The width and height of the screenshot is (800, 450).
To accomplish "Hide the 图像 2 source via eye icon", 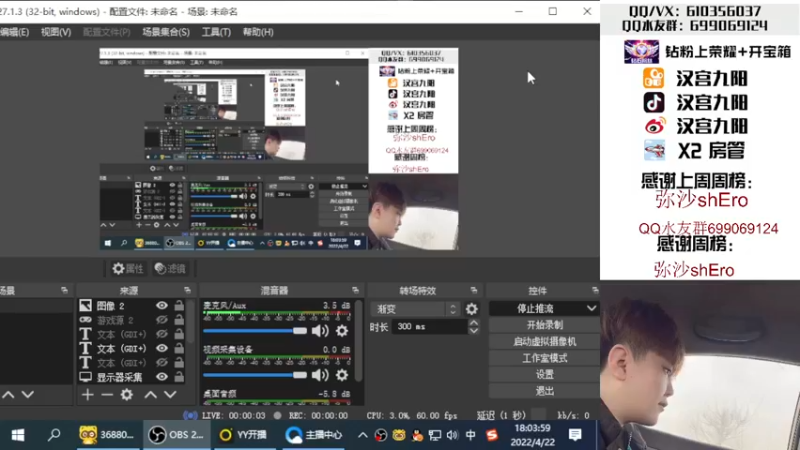I will 162,305.
